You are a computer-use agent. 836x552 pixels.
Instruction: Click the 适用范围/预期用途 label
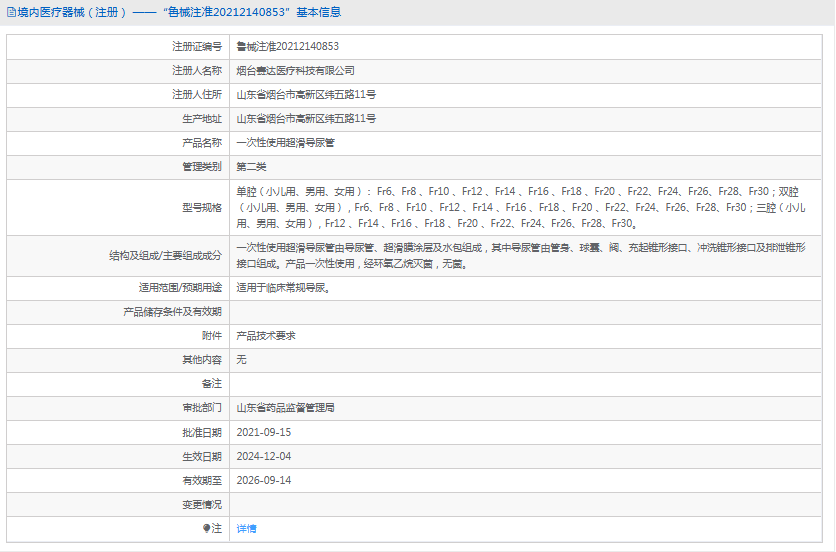click(180, 287)
